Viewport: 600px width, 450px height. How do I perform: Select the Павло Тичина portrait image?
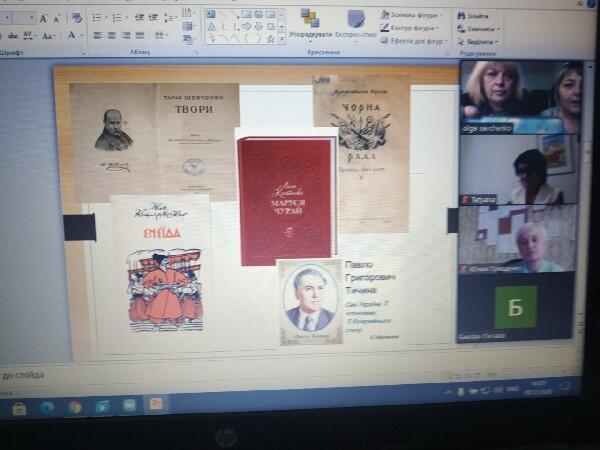pos(310,302)
